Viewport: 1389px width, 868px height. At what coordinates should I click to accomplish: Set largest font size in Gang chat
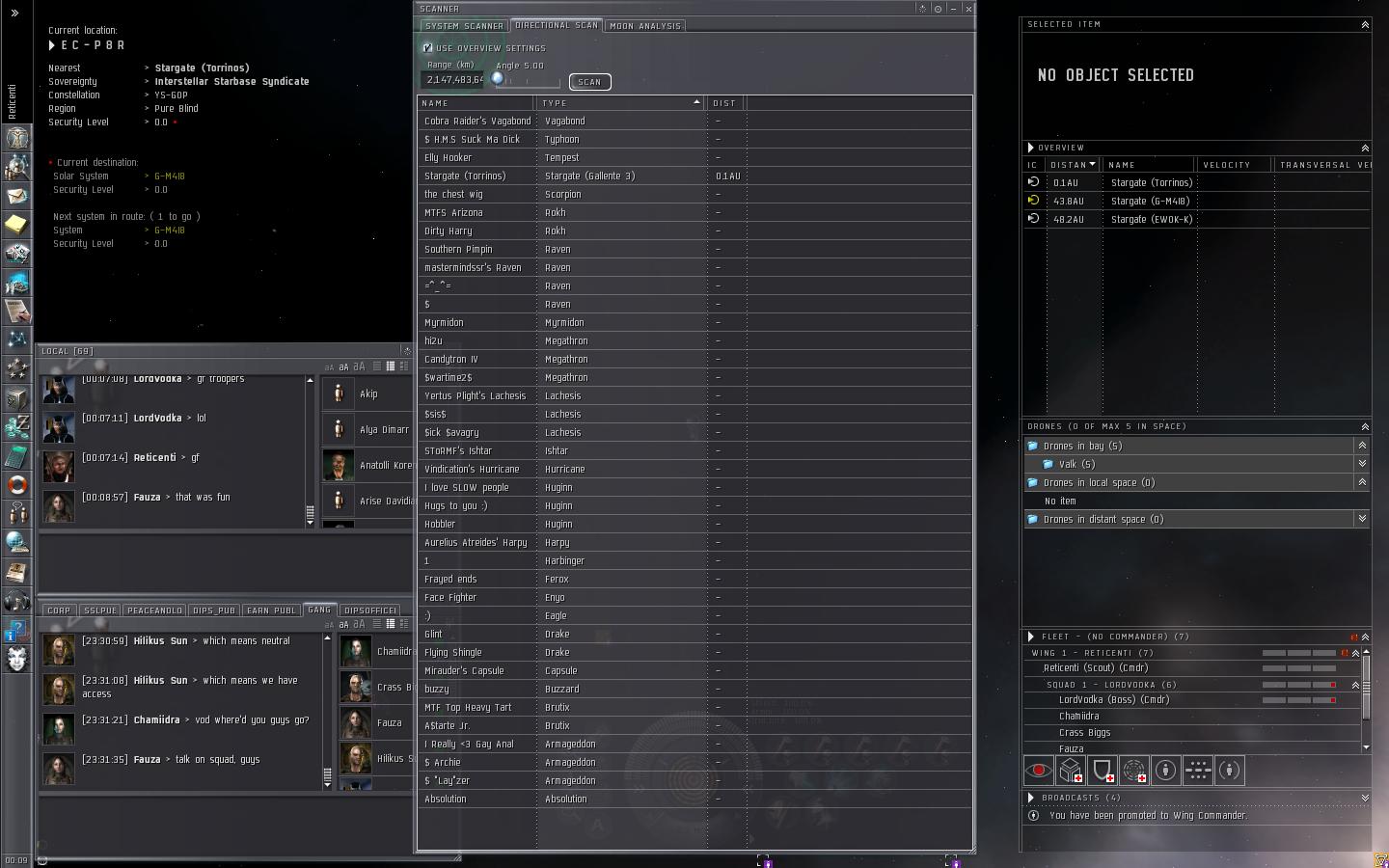pos(359,624)
